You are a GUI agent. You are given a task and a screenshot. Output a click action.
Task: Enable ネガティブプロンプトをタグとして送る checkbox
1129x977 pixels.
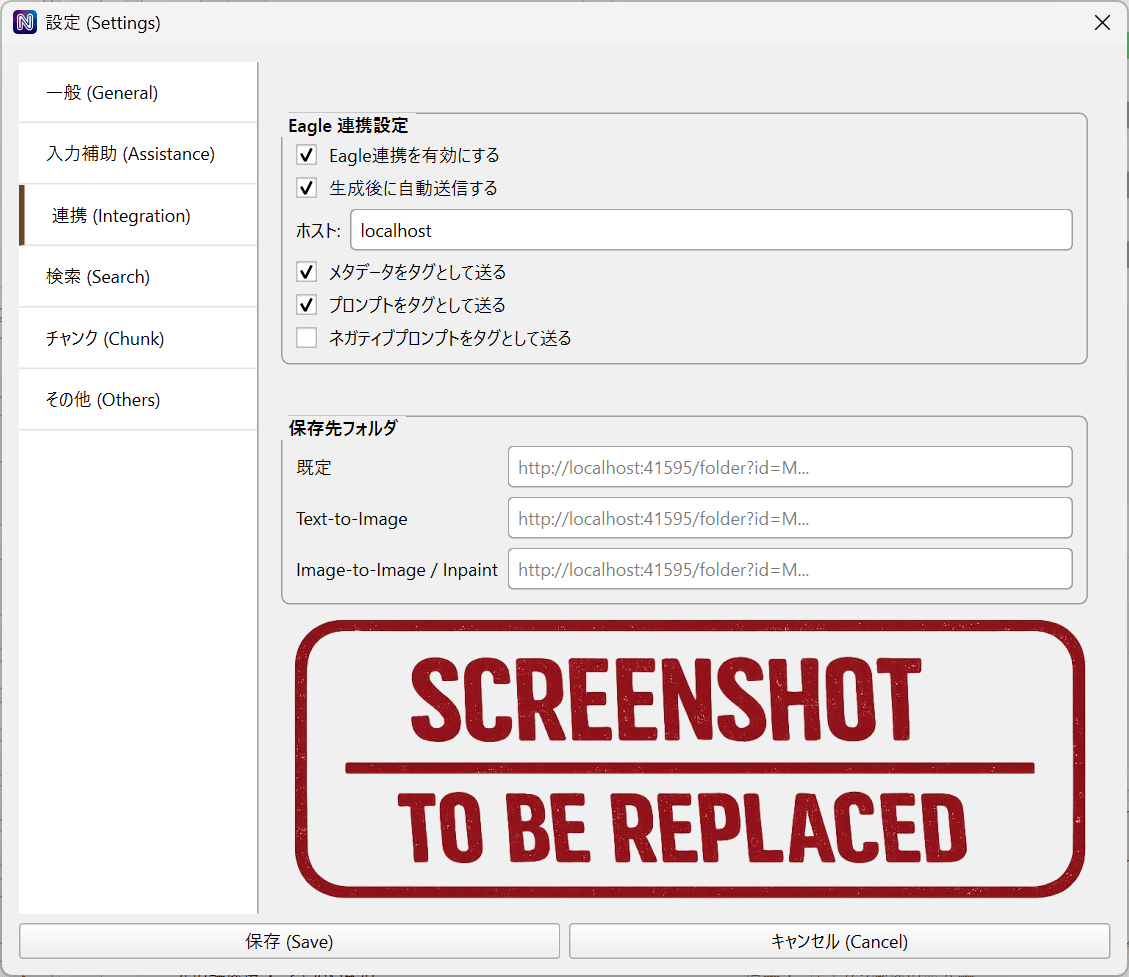(307, 338)
